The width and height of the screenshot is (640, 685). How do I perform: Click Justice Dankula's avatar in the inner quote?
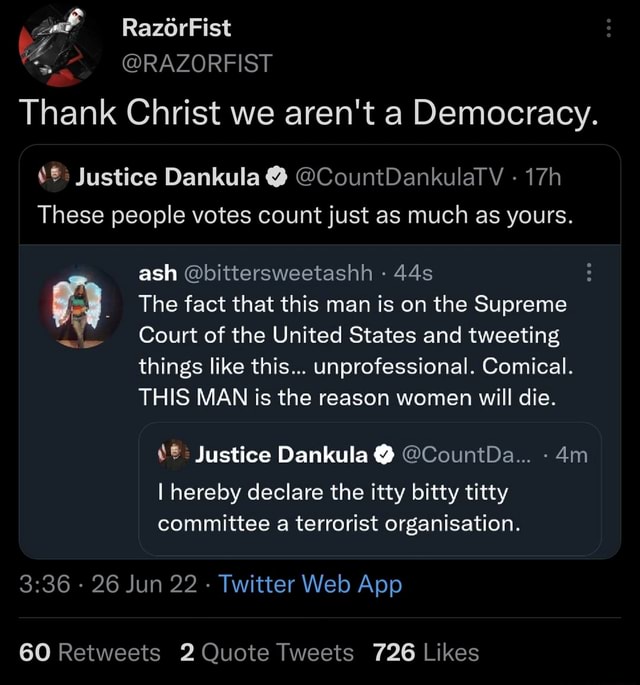(x=174, y=455)
